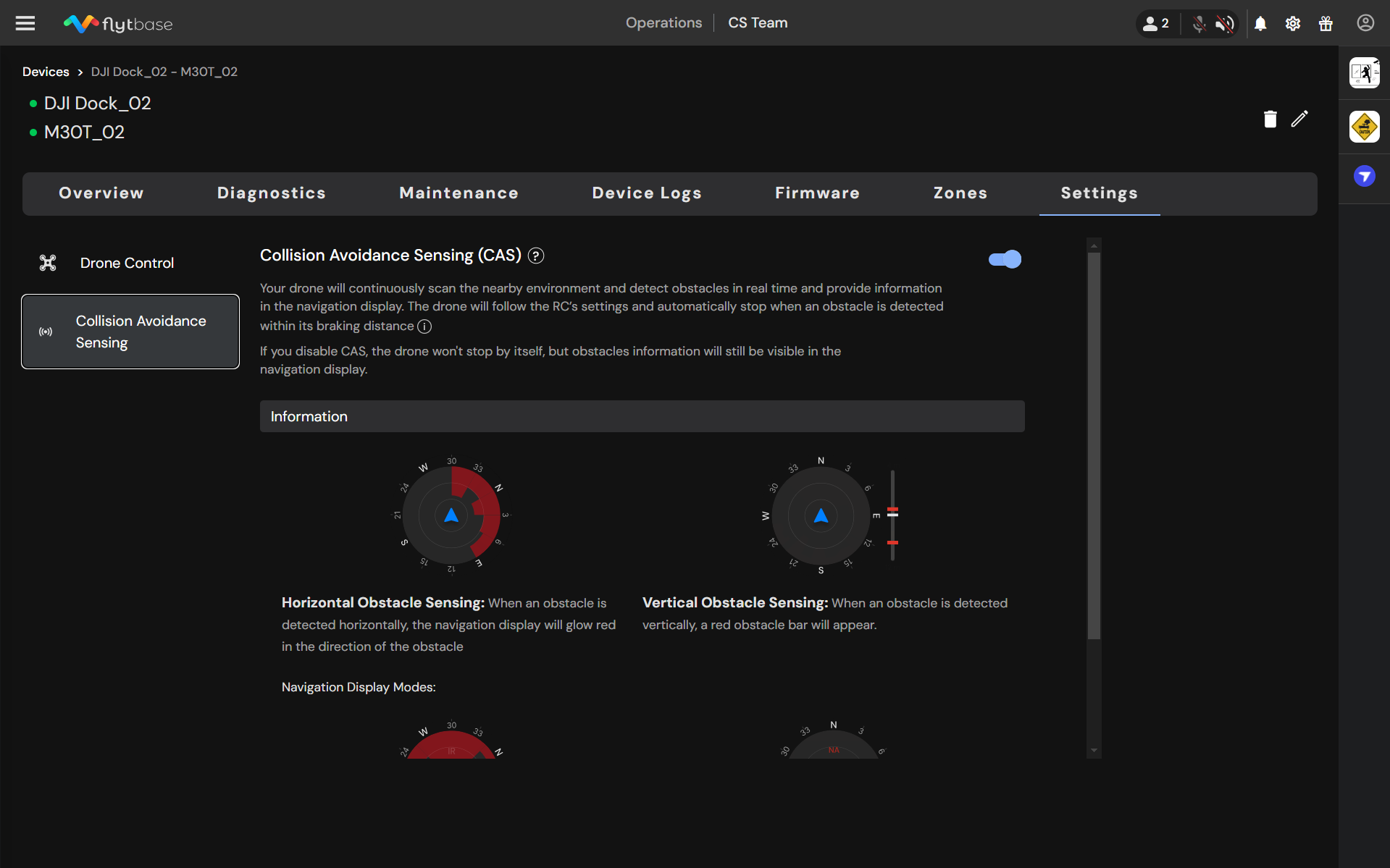The width and height of the screenshot is (1390, 868).
Task: Open the header settings gear
Action: (1293, 23)
